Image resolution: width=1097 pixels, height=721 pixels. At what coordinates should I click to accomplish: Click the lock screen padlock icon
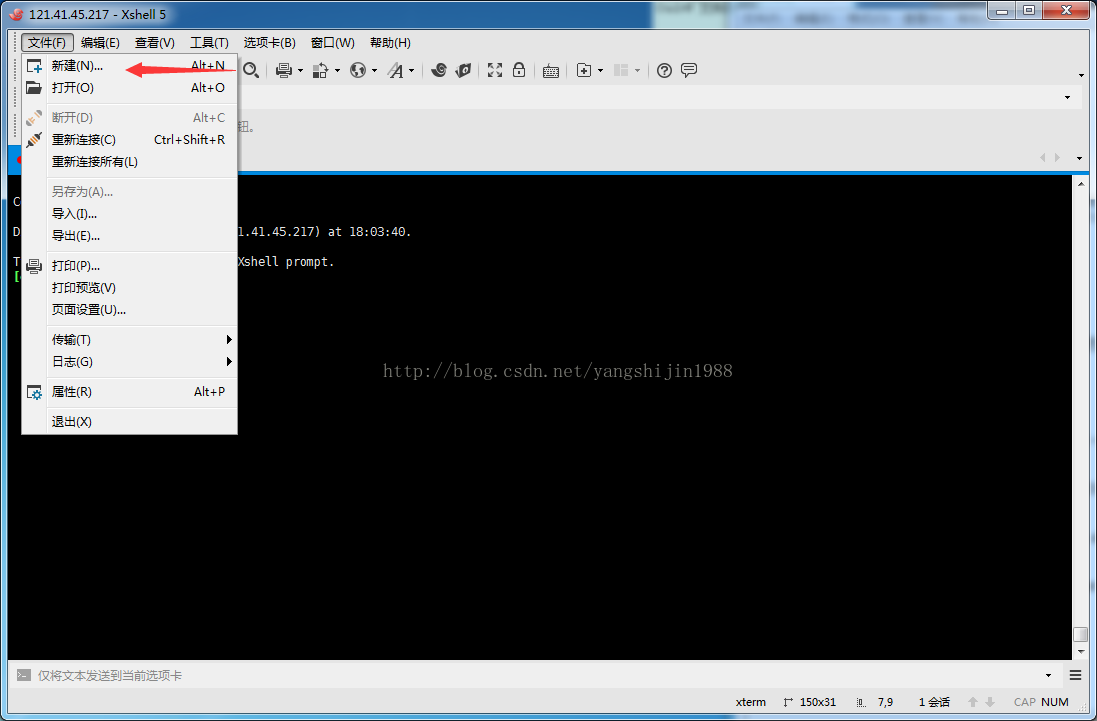click(x=518, y=70)
